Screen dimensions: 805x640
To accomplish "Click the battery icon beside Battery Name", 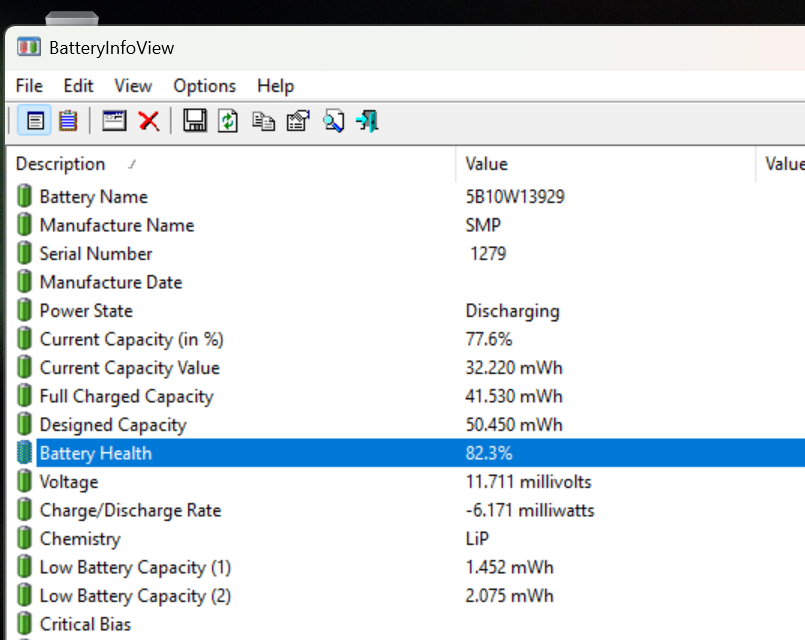I will pos(24,196).
